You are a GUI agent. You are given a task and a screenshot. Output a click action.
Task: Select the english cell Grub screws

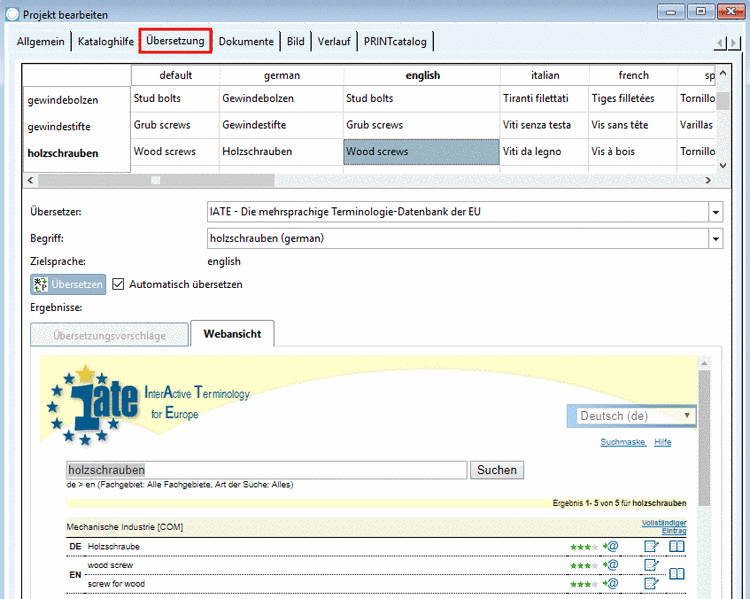tap(421, 125)
